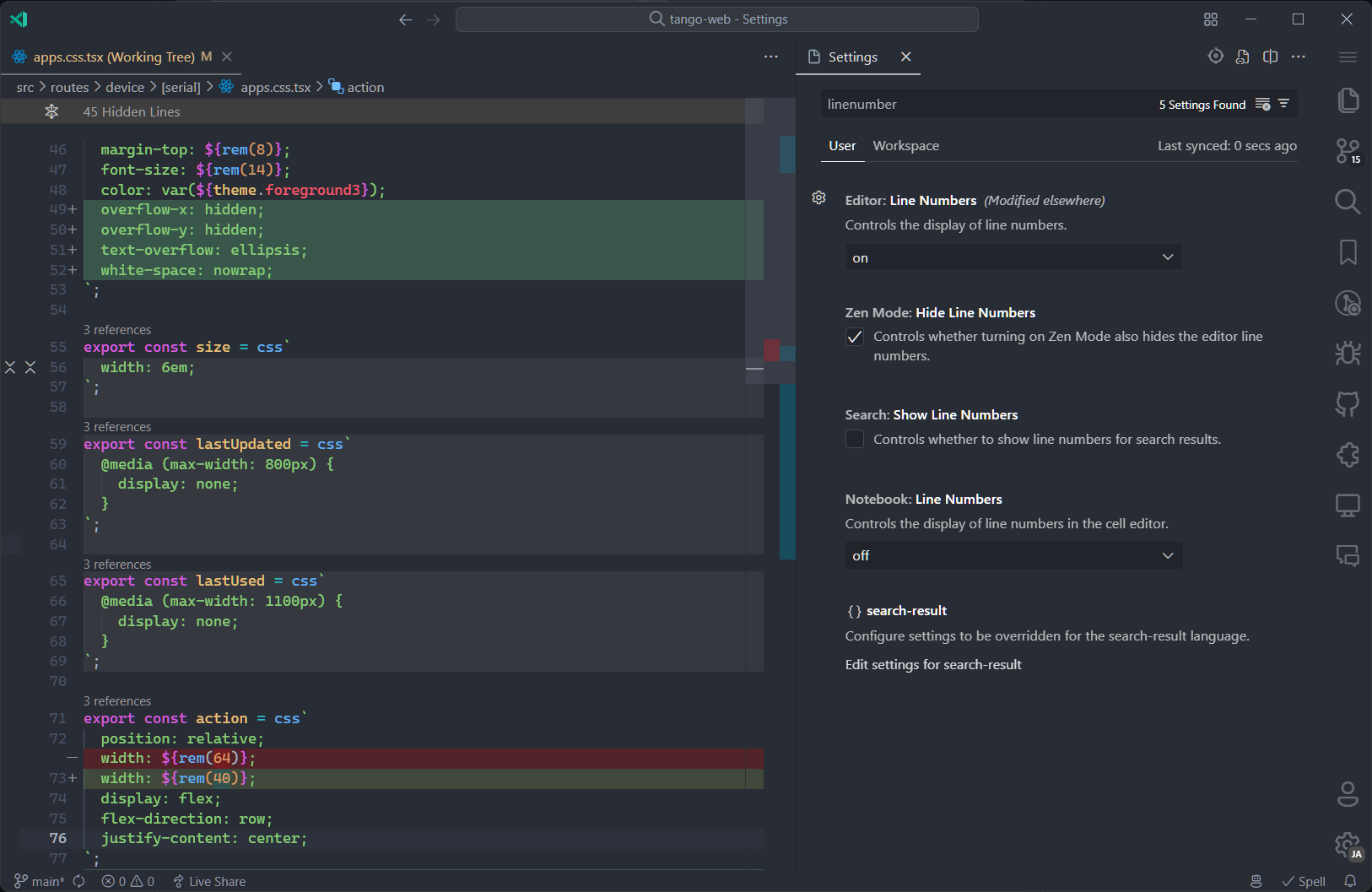Start debugging via the Run and Debug icon
Image resolution: width=1372 pixels, height=892 pixels.
[x=1348, y=353]
